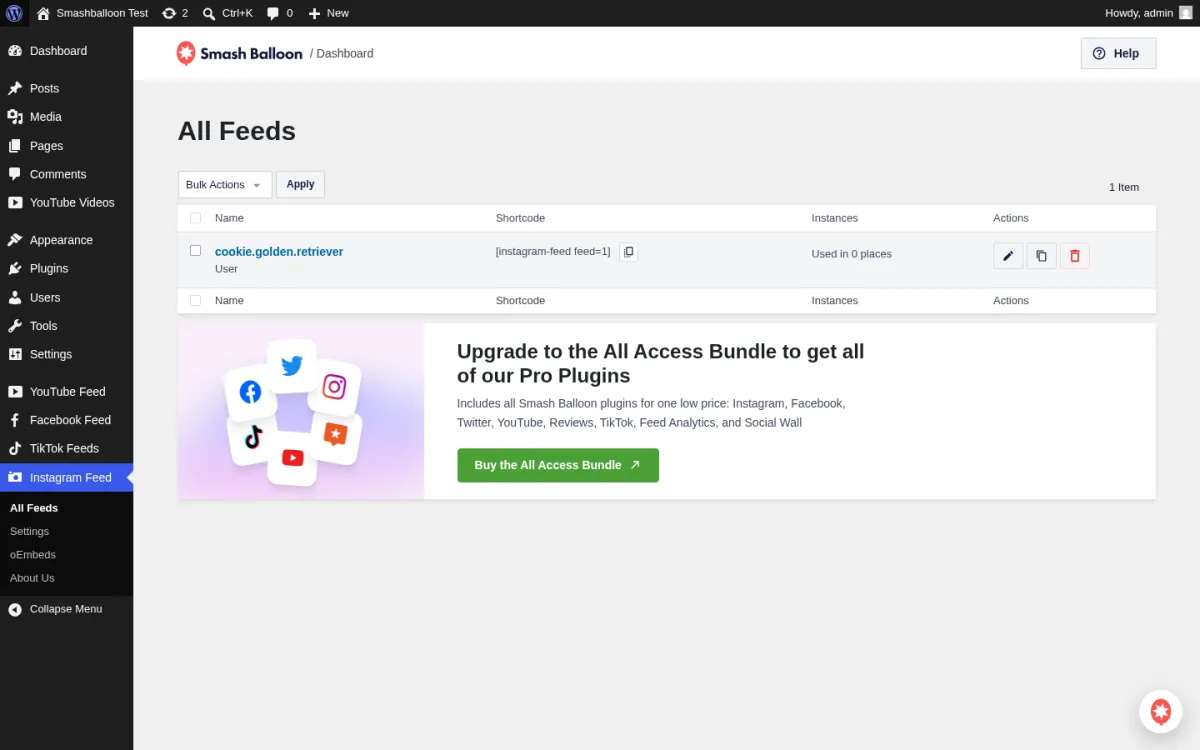Screen dimensions: 1200x750
Task: Delete the cookie.golden.retriever feed with trash icon
Action: (x=1075, y=256)
